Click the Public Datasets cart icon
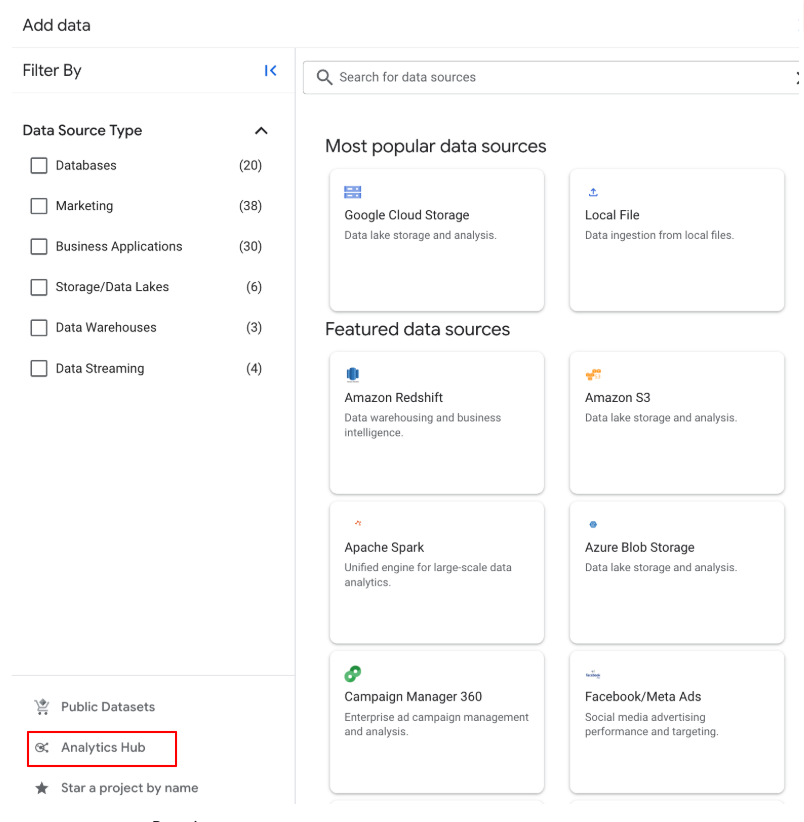This screenshot has height=822, width=804. point(42,707)
